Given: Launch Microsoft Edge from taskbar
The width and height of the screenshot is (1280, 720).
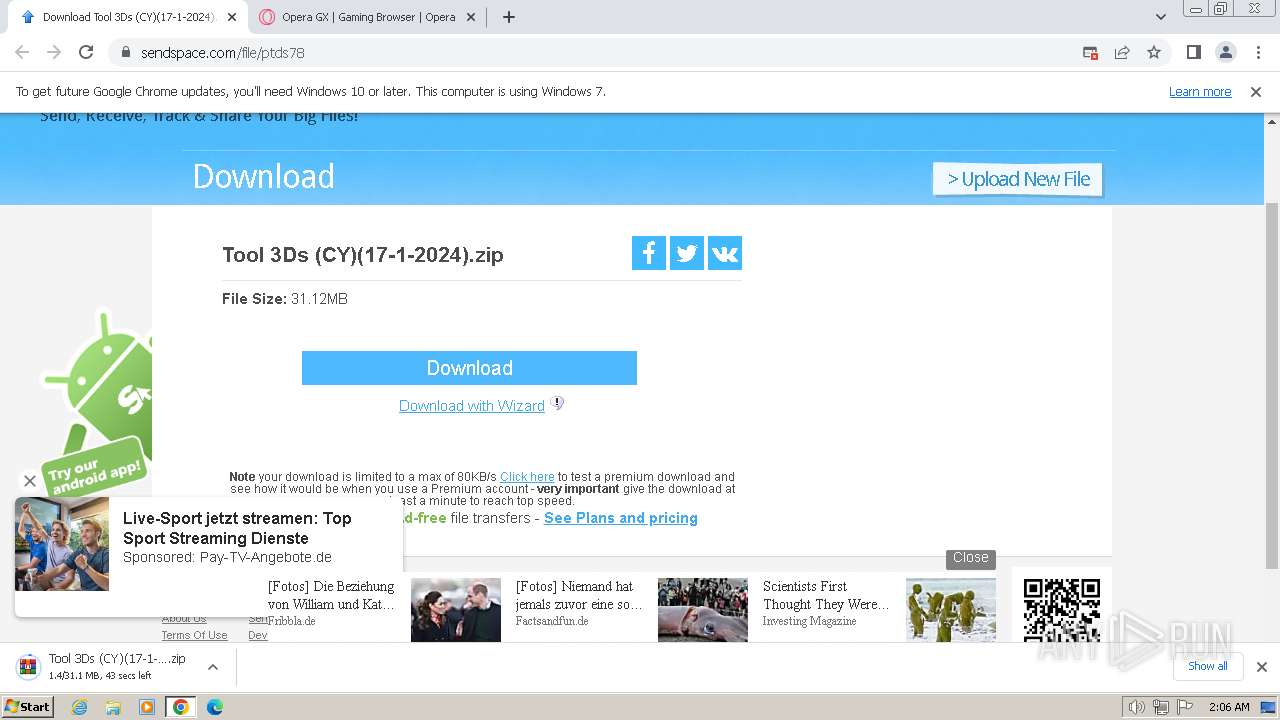Looking at the screenshot, I should tap(214, 707).
